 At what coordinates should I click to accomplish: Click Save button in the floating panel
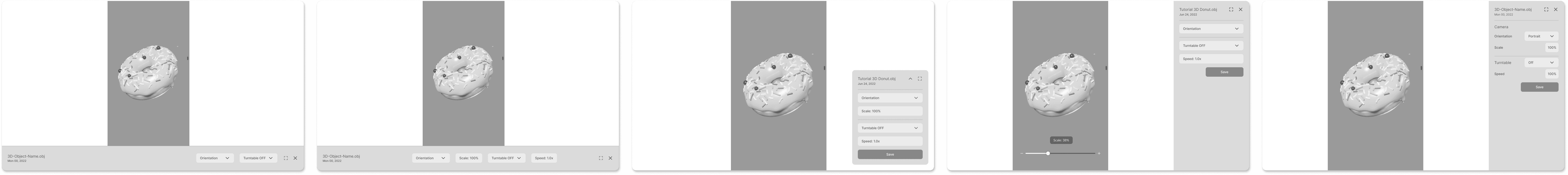(x=890, y=154)
